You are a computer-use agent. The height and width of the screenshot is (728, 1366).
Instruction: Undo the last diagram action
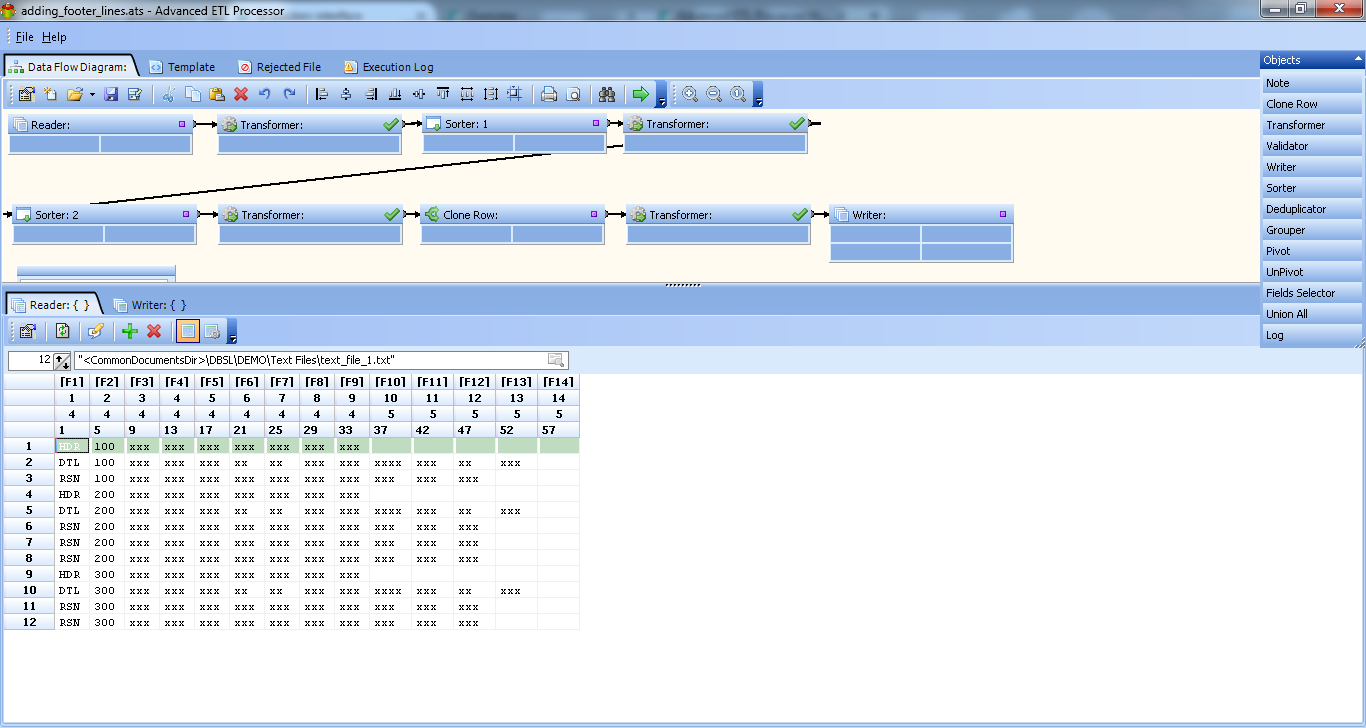click(265, 95)
